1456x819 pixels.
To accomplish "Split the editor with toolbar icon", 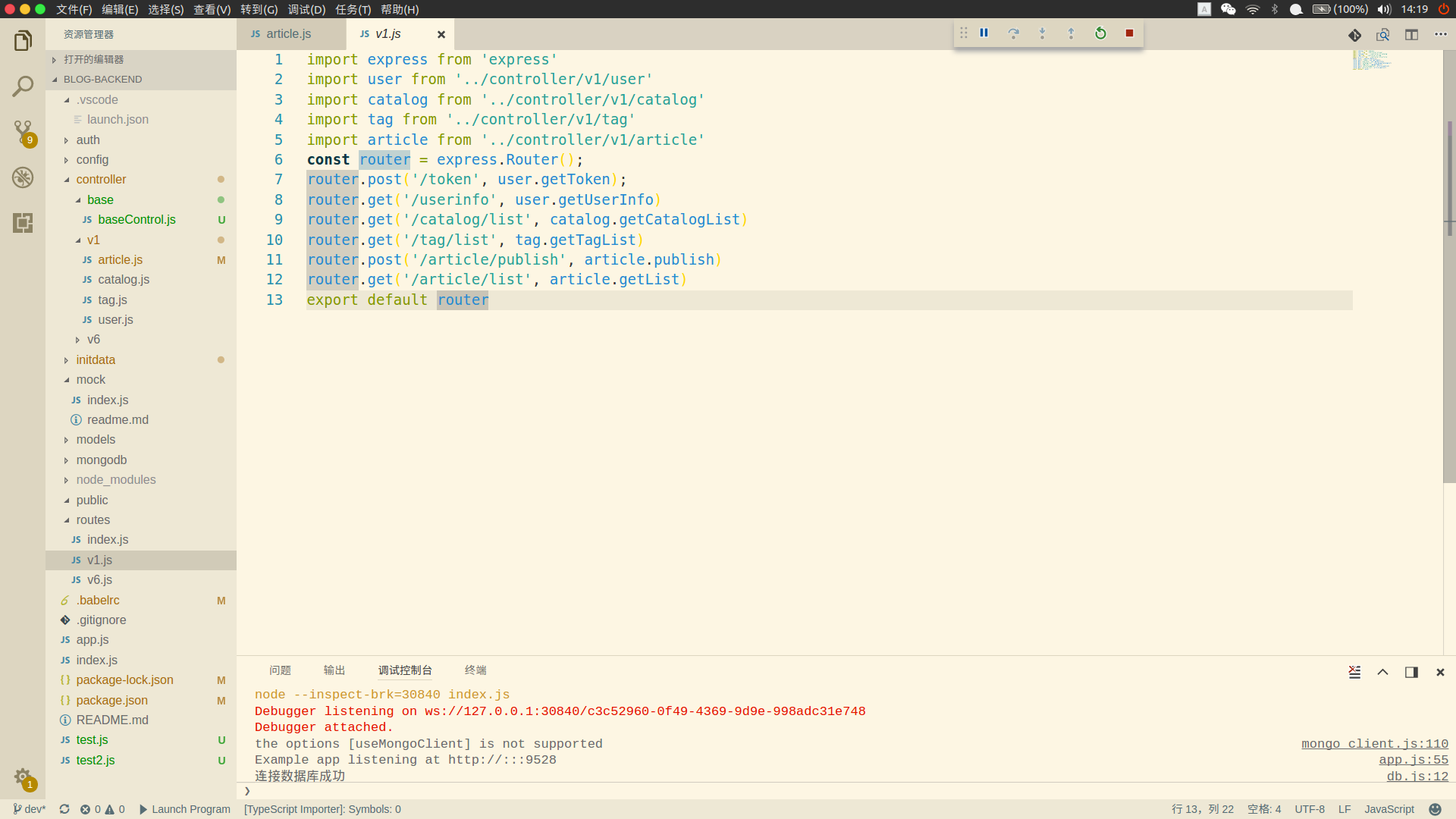I will click(1411, 35).
